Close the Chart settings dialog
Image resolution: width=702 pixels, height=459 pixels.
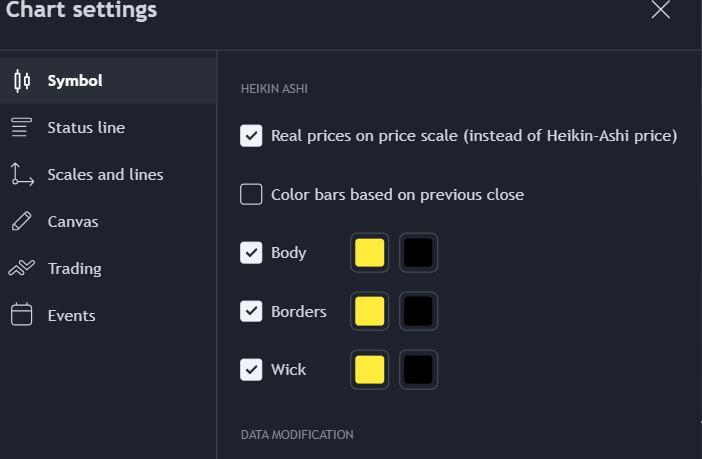tap(660, 10)
